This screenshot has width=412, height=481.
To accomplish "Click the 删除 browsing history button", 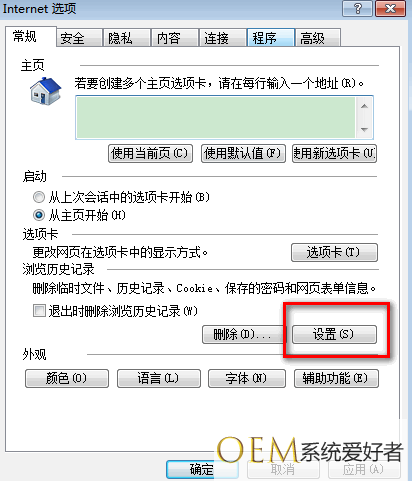I will (244, 334).
